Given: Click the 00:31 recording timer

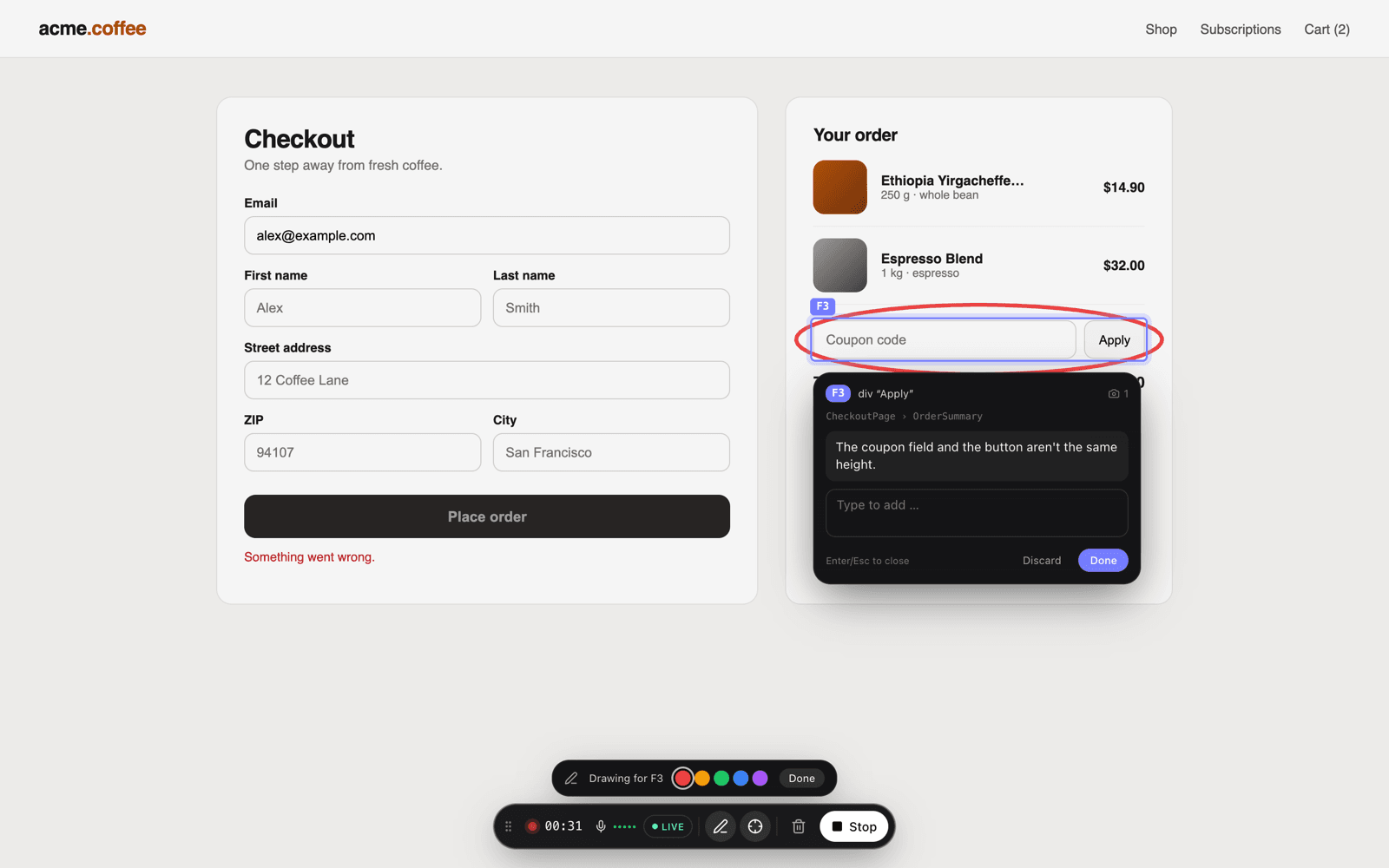Looking at the screenshot, I should click(563, 826).
